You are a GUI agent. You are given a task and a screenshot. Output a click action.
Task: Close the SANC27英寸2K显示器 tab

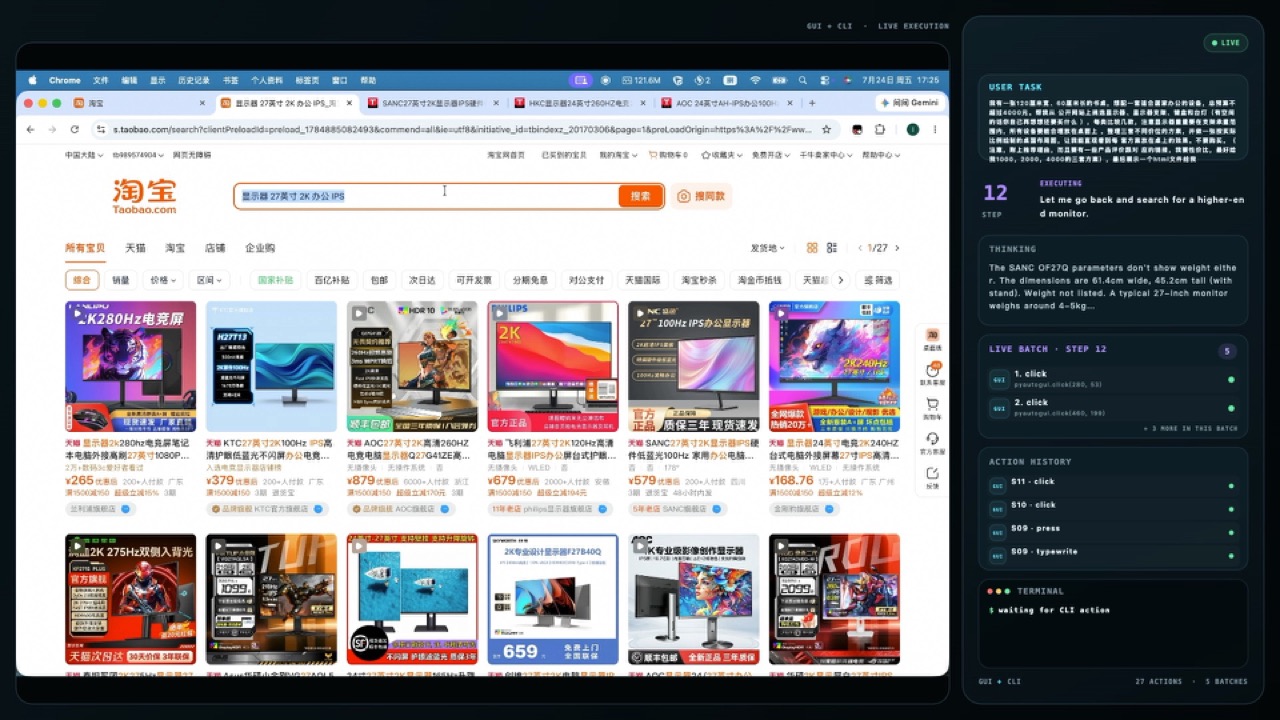[x=497, y=103]
